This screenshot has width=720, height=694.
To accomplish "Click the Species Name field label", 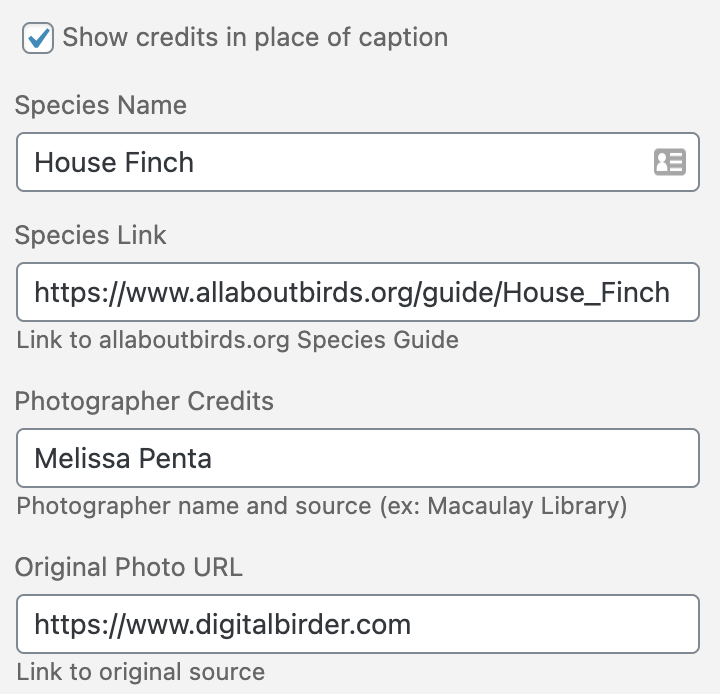I will 100,105.
